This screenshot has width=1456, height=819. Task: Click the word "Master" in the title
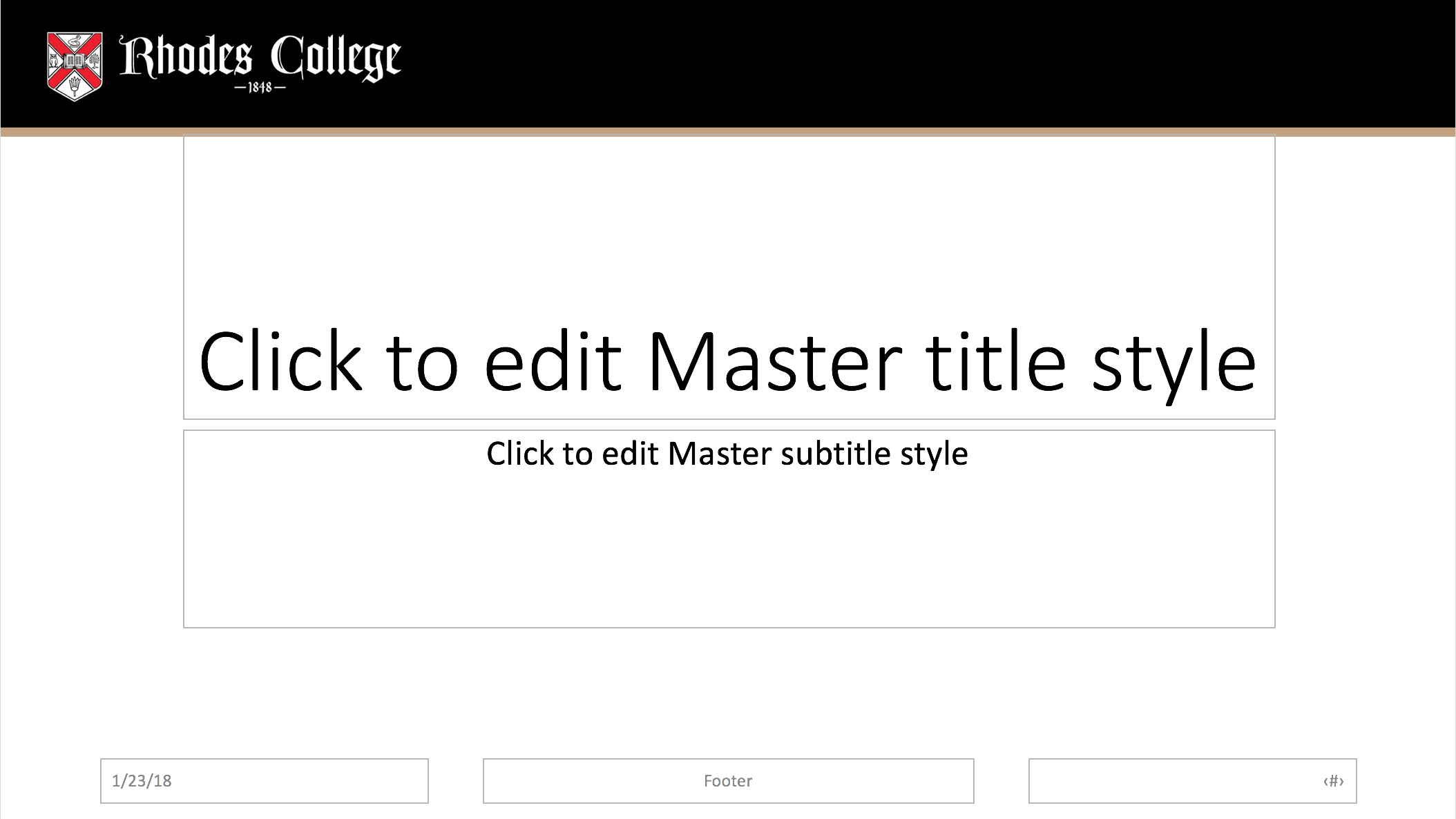775,361
